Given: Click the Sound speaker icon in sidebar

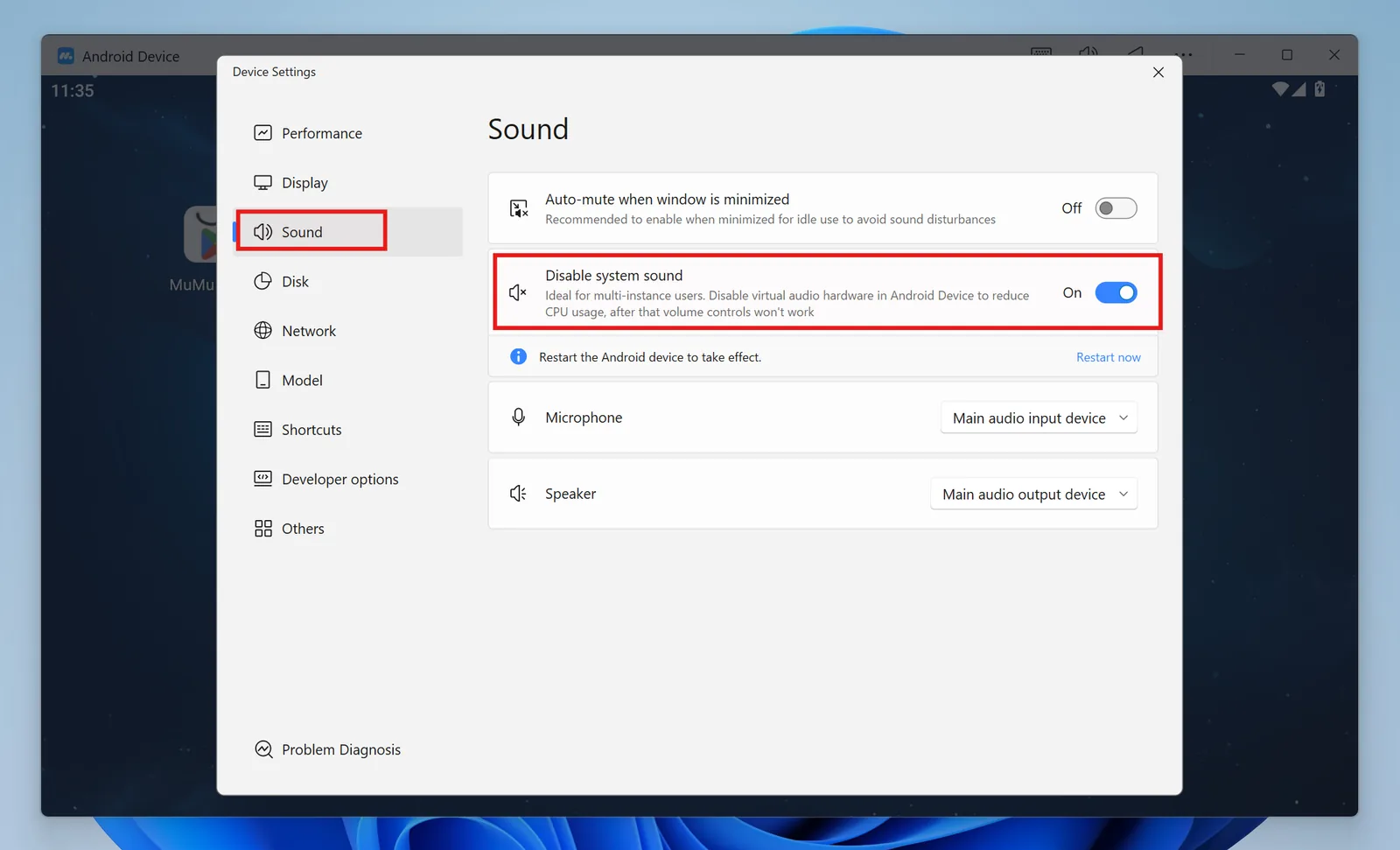Looking at the screenshot, I should pyautogui.click(x=262, y=232).
